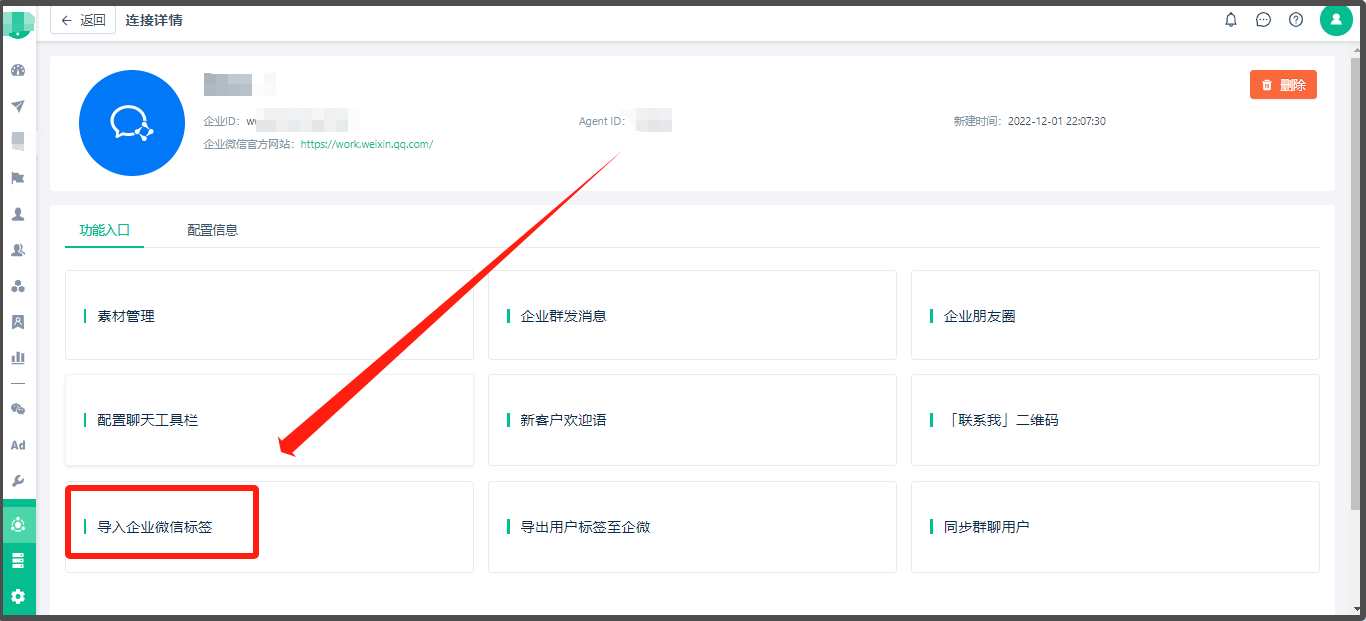Open the 同步群聊用户 card

[x=1115, y=527]
